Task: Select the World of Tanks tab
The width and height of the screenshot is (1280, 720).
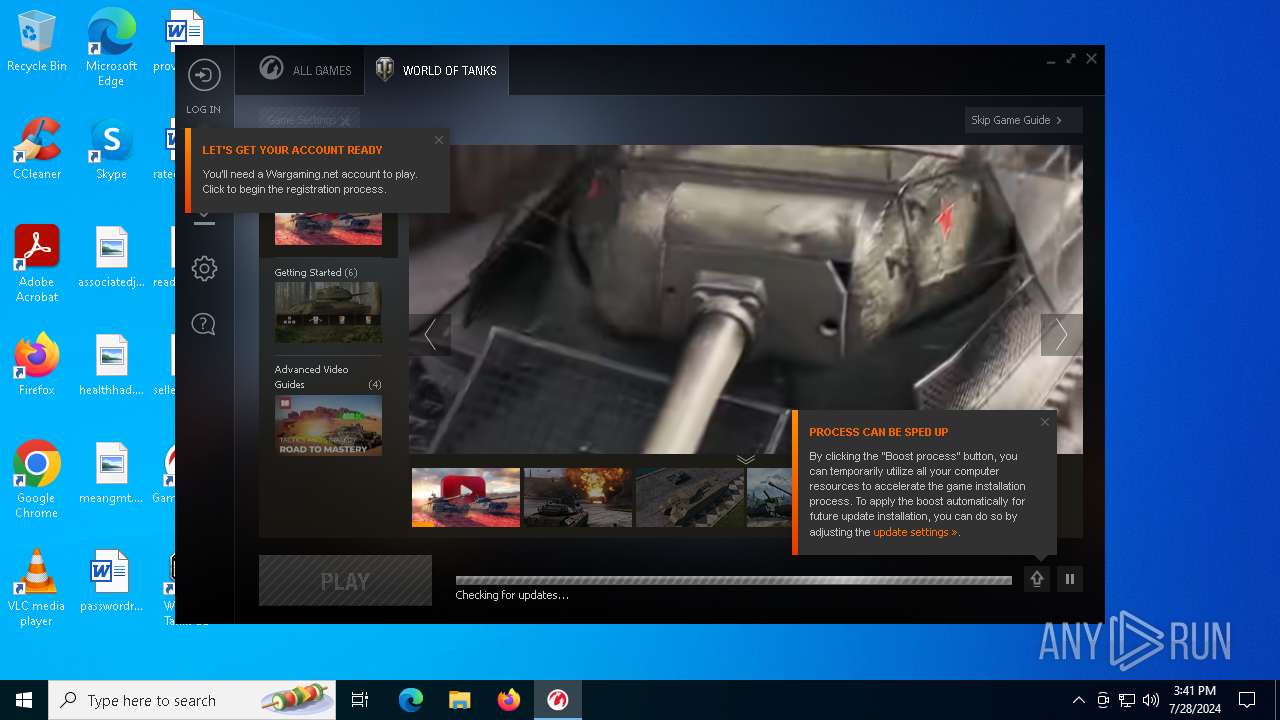Action: (x=436, y=70)
